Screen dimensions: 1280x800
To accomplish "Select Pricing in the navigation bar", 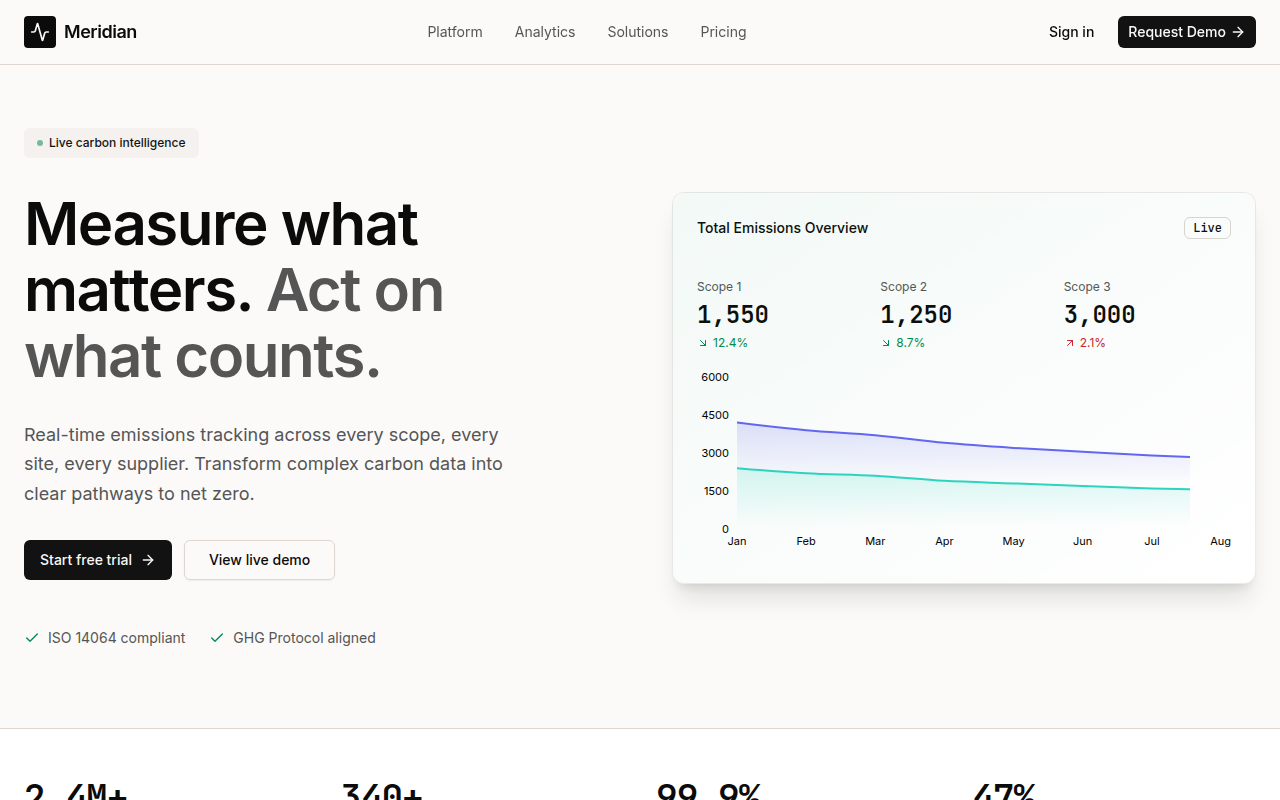I will point(723,32).
